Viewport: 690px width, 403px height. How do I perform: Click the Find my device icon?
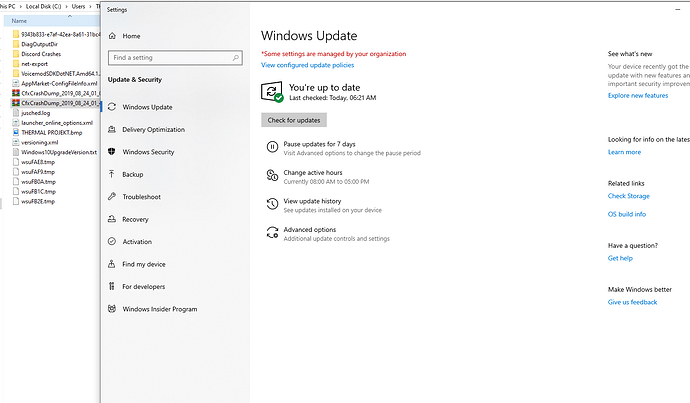click(111, 264)
